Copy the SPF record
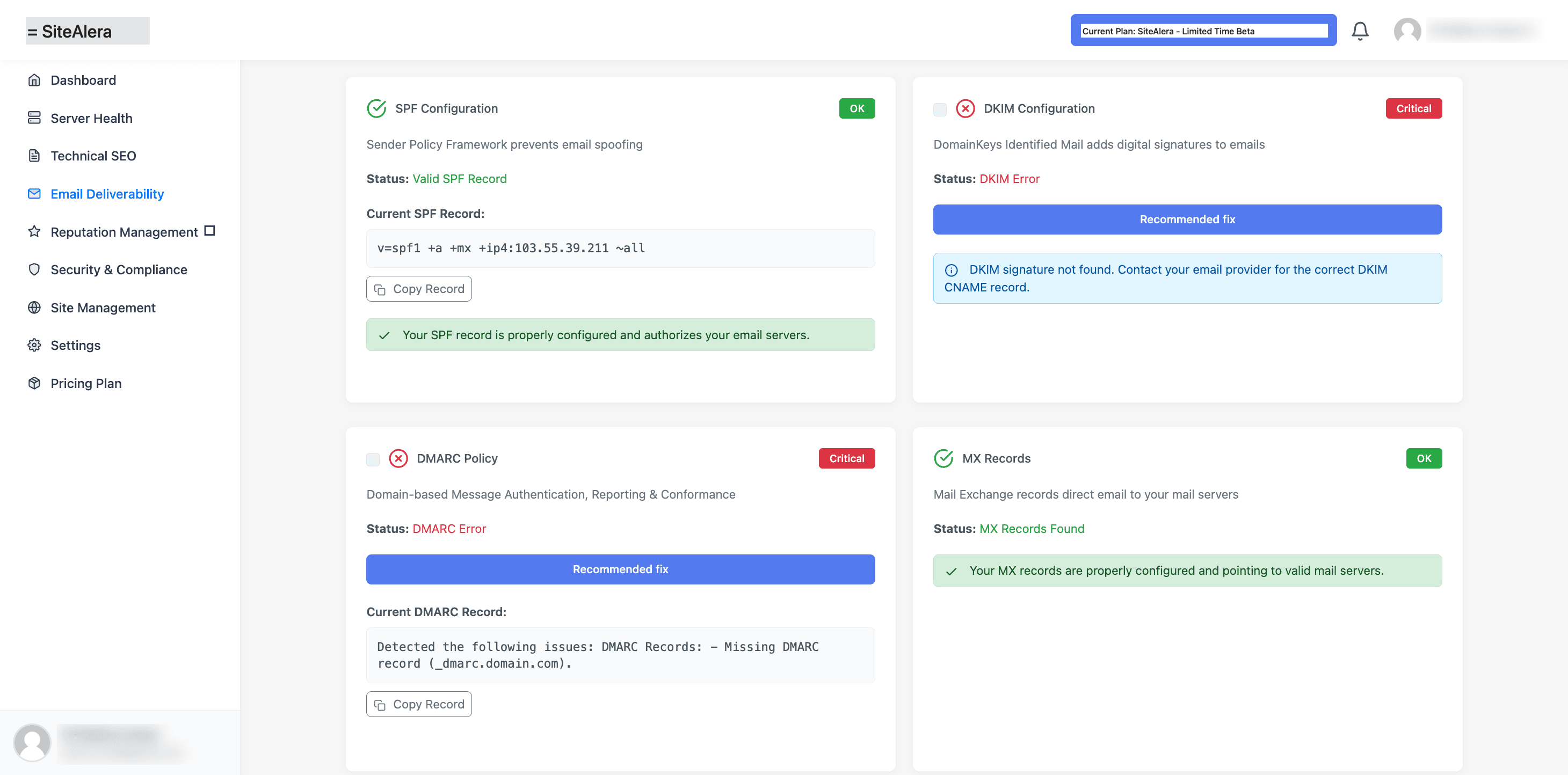The height and width of the screenshot is (775, 1568). pyautogui.click(x=419, y=289)
